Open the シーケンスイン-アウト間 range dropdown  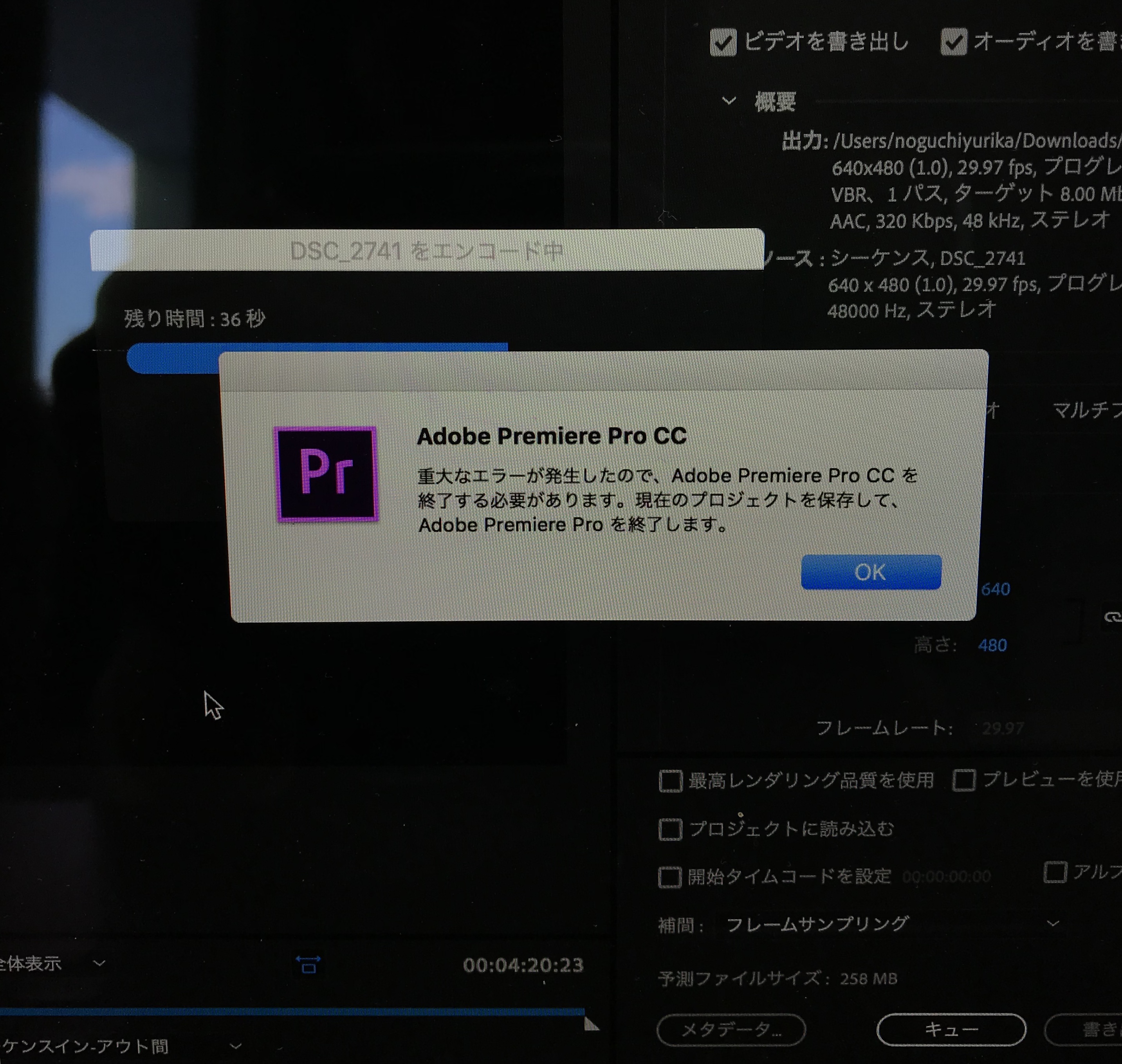click(121, 1046)
